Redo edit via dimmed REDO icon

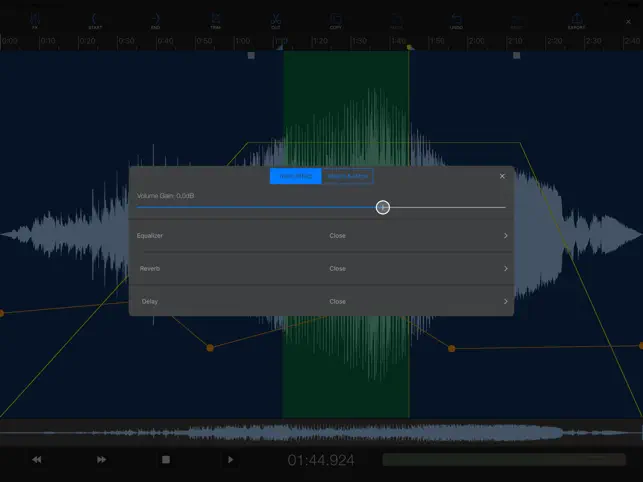(516, 21)
